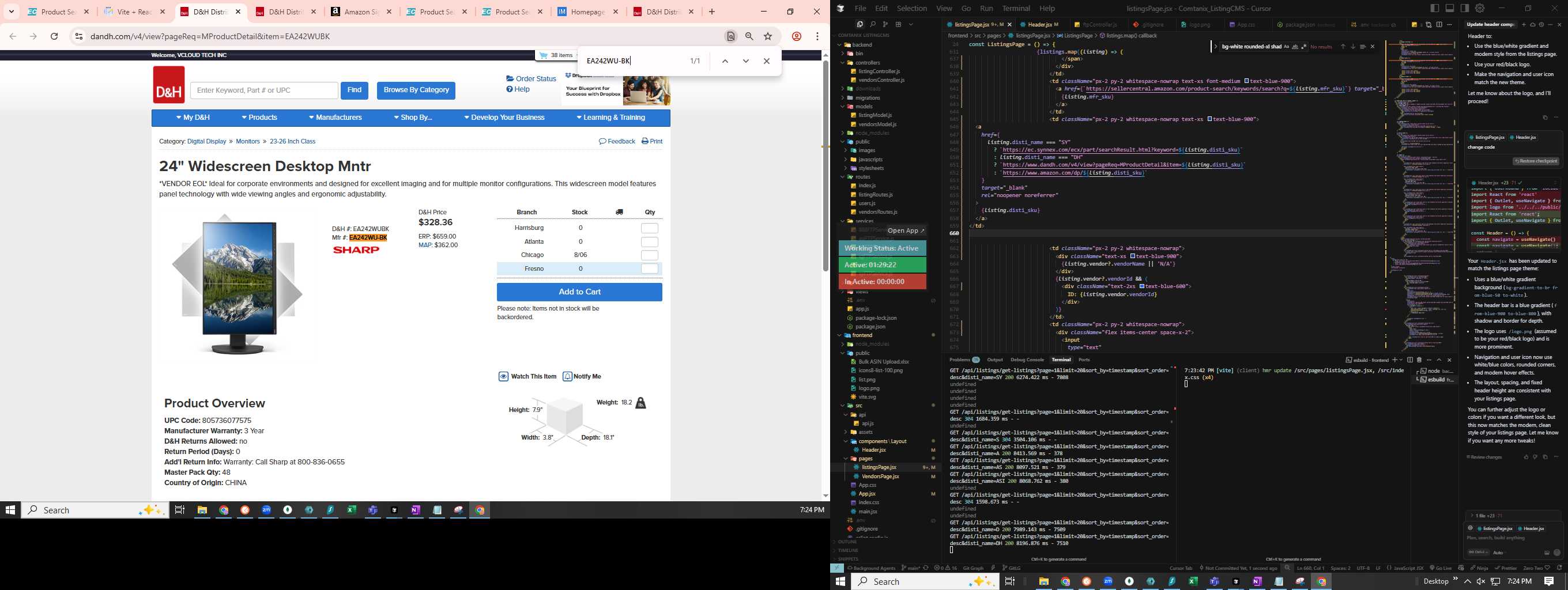Image resolution: width=1568 pixels, height=590 pixels.
Task: Toggle Find in Selection in find widget
Action: click(x=1363, y=47)
